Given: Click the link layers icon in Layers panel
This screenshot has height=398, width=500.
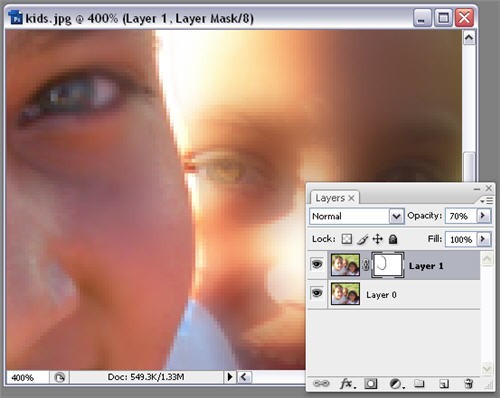Looking at the screenshot, I should (x=321, y=384).
